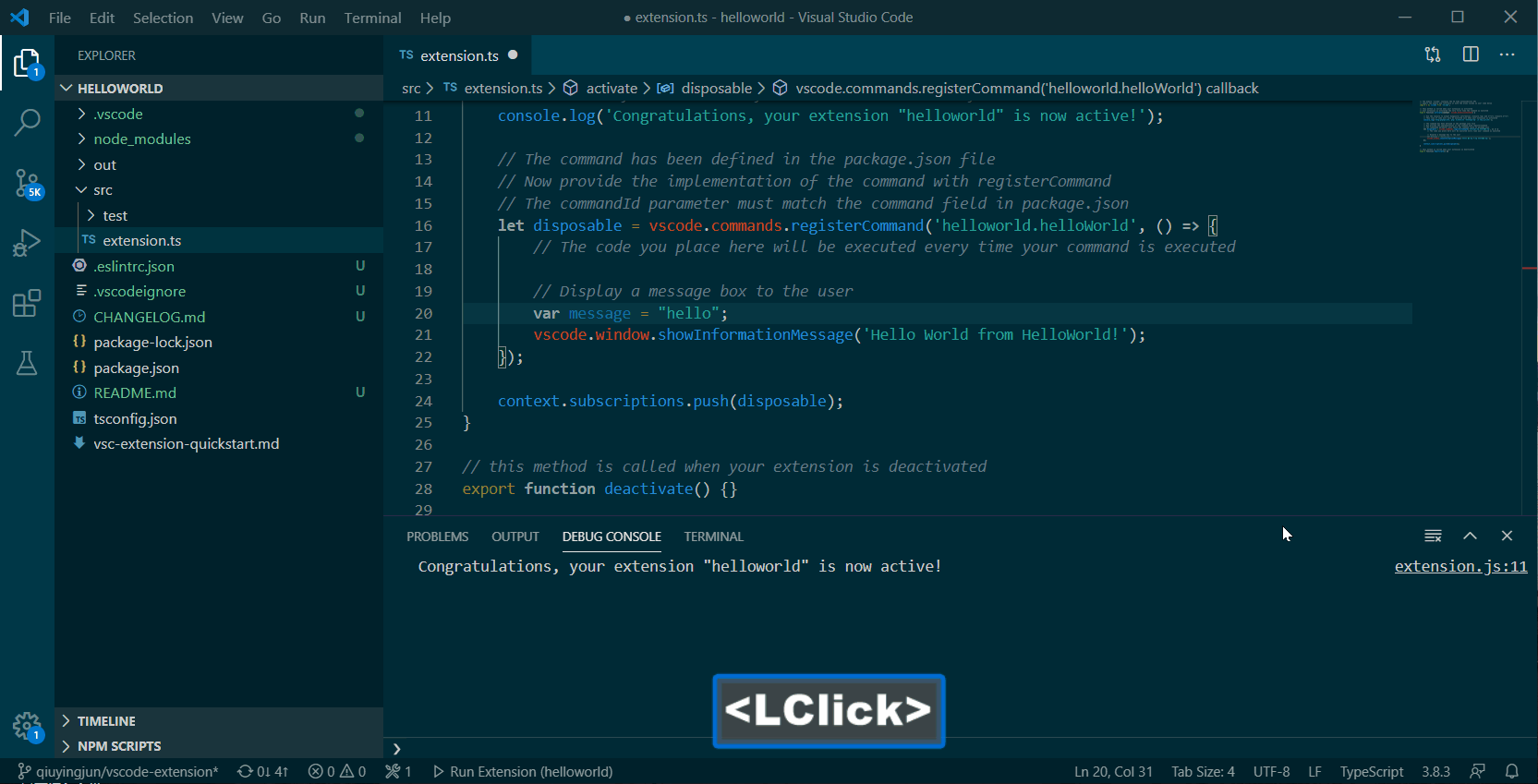The height and width of the screenshot is (784, 1538).
Task: Open the Go menu
Action: 272,18
